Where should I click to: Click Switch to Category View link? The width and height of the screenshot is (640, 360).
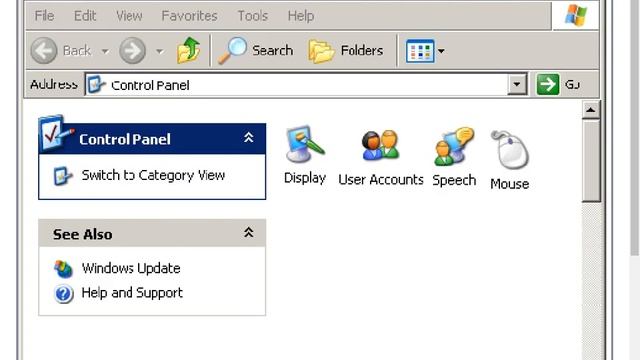coord(153,175)
